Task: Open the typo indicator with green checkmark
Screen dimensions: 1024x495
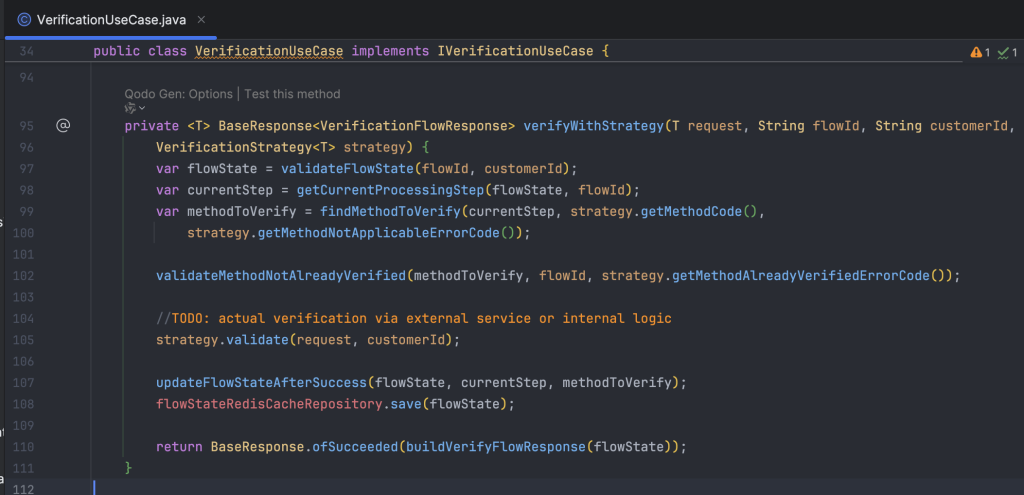Action: pyautogui.click(x=1007, y=52)
